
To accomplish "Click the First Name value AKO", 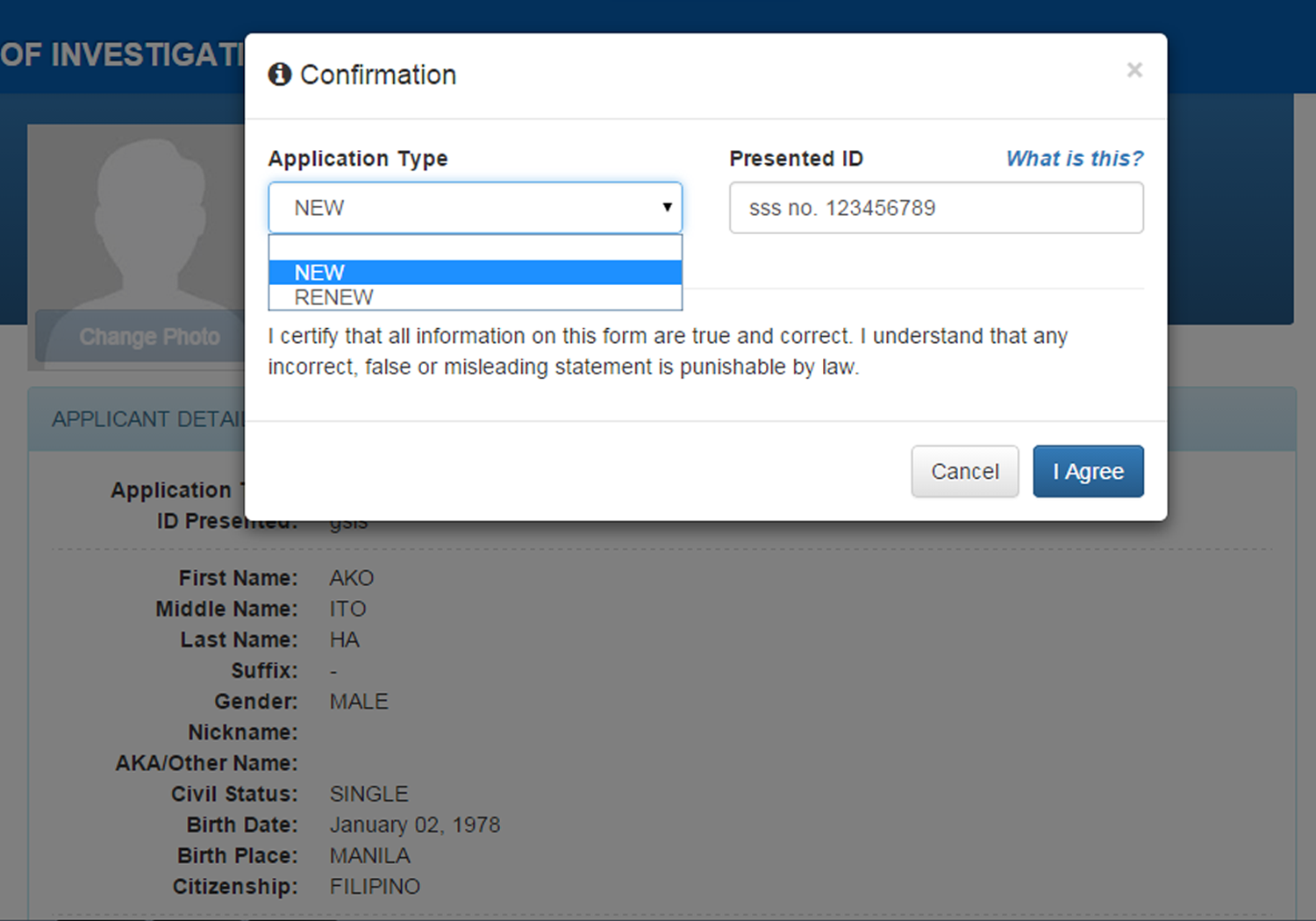I will click(x=352, y=578).
